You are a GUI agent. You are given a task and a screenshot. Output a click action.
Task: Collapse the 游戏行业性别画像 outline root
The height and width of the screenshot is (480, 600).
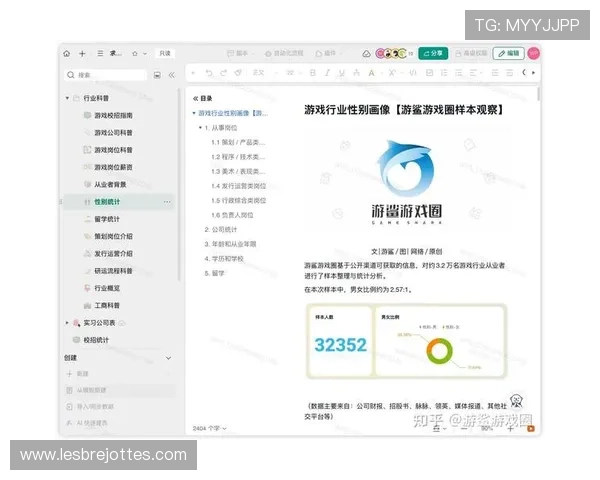click(194, 113)
